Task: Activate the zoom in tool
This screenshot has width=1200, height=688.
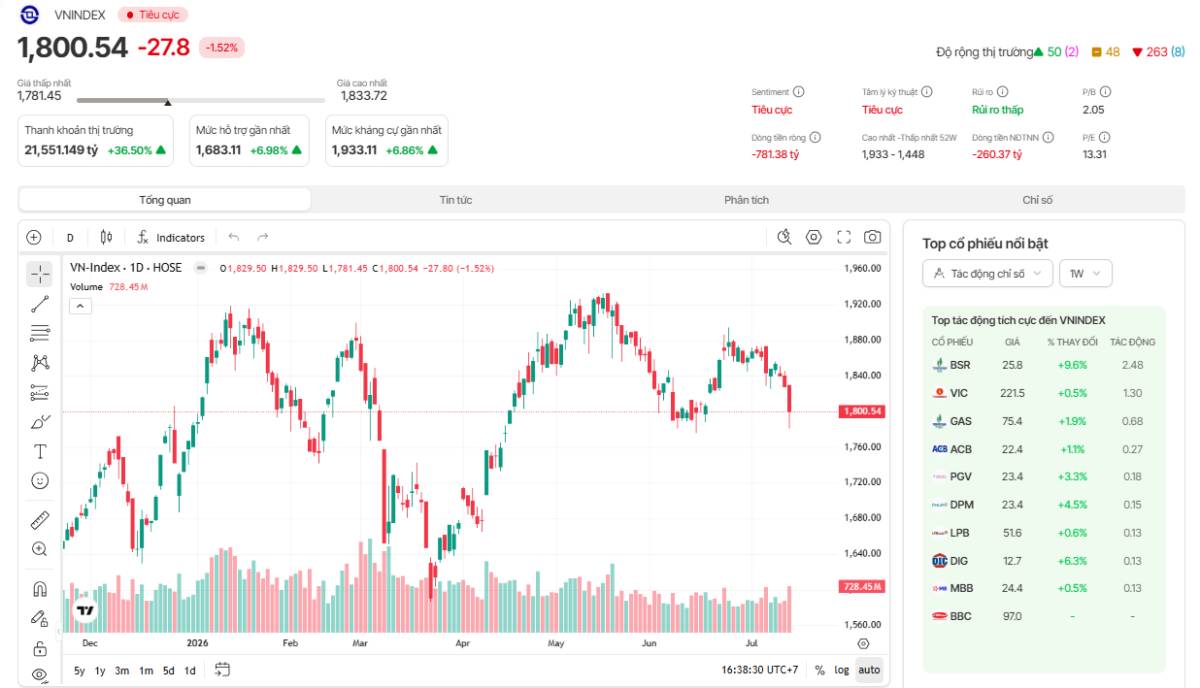Action: [40, 549]
